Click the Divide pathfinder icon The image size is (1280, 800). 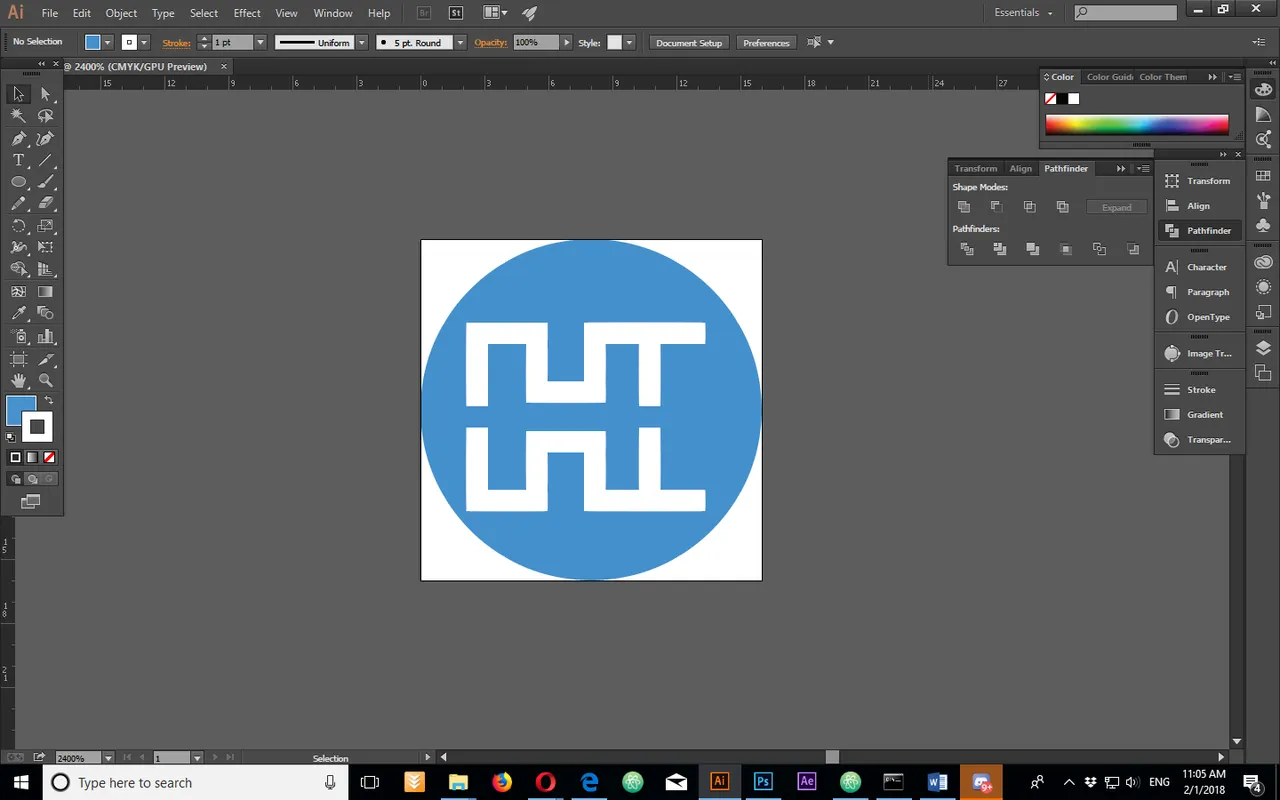967,249
